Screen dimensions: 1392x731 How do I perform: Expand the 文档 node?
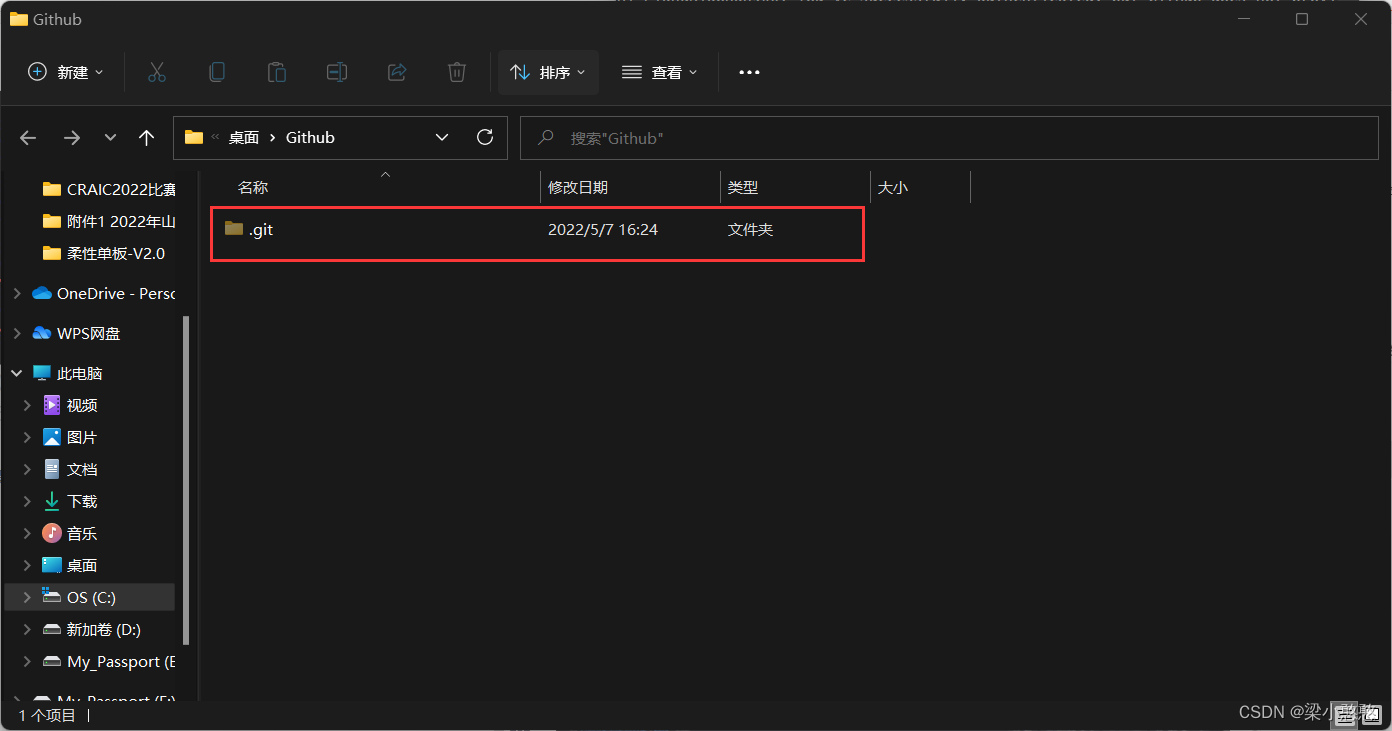point(27,469)
